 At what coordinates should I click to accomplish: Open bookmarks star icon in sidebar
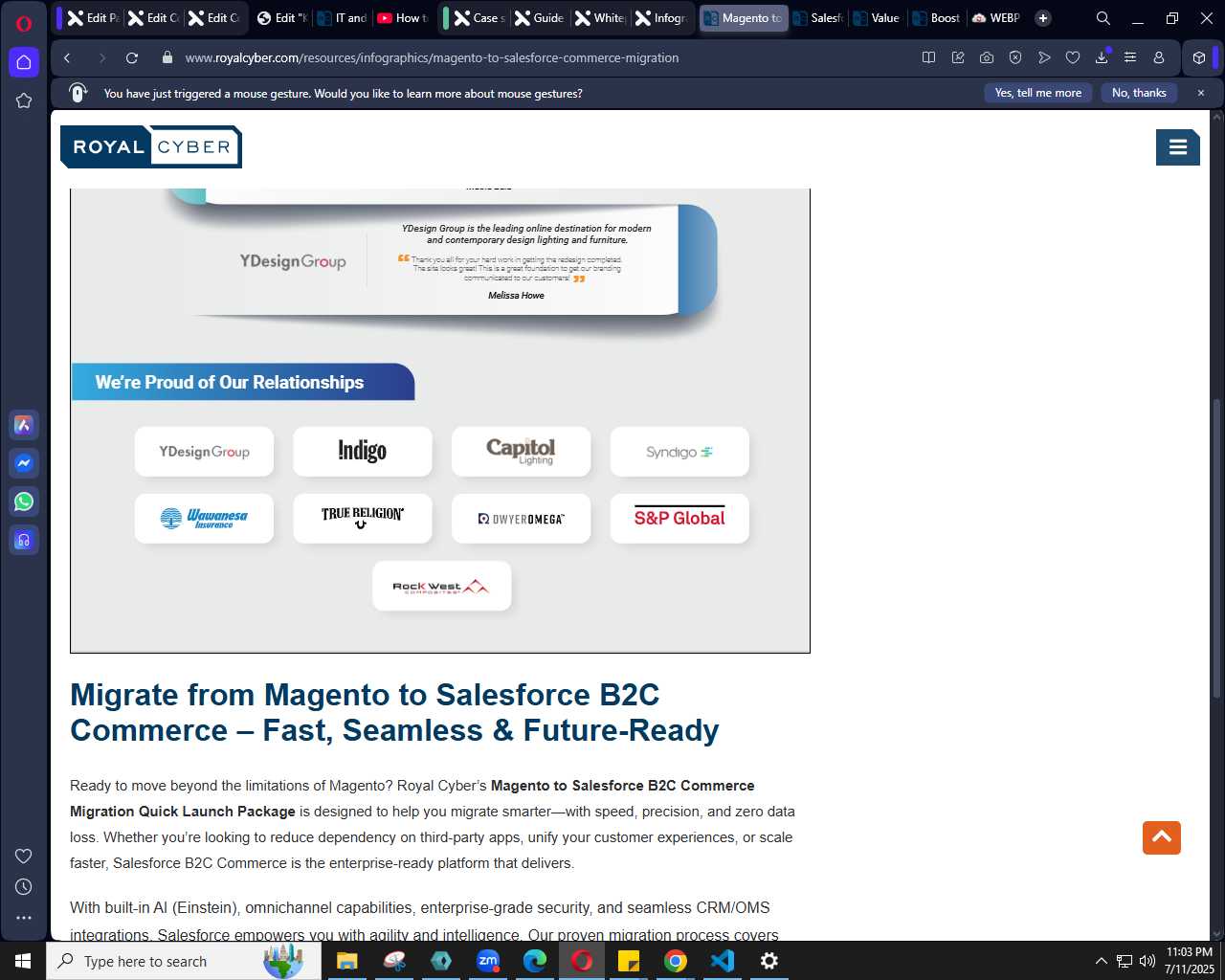tap(24, 100)
